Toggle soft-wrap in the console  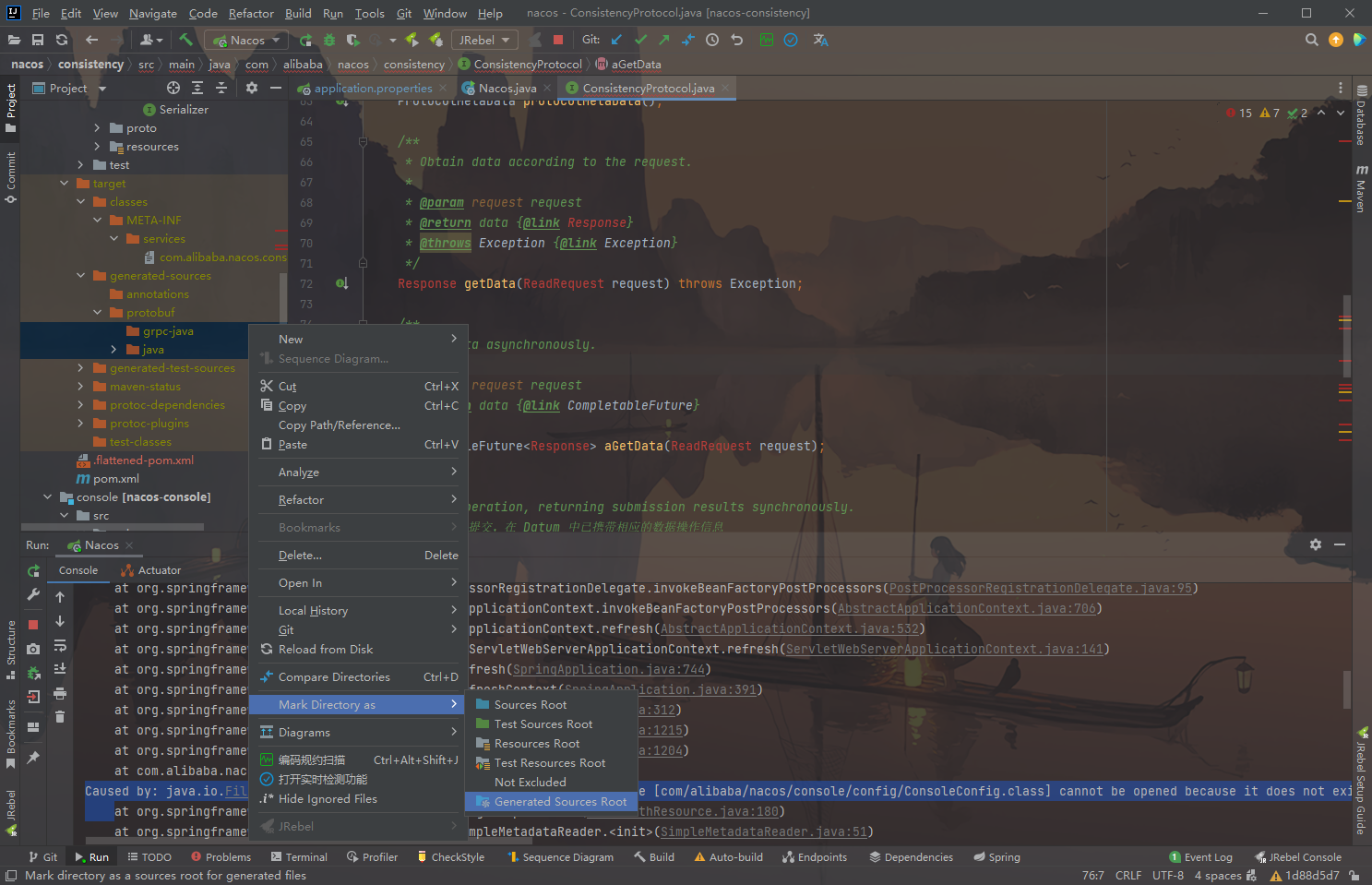60,645
